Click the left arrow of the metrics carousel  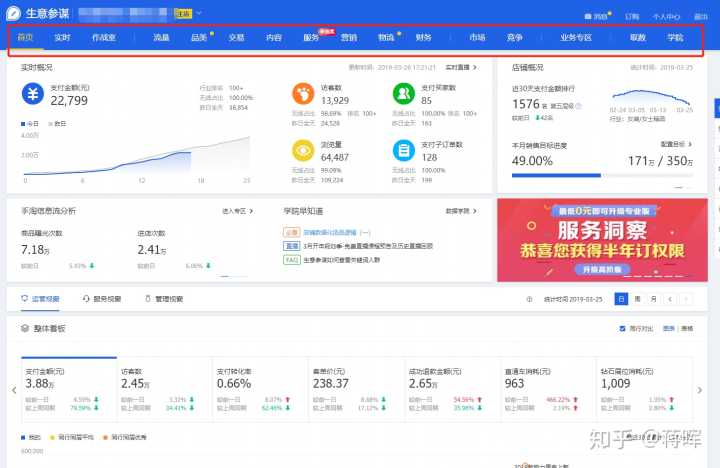click(13, 390)
